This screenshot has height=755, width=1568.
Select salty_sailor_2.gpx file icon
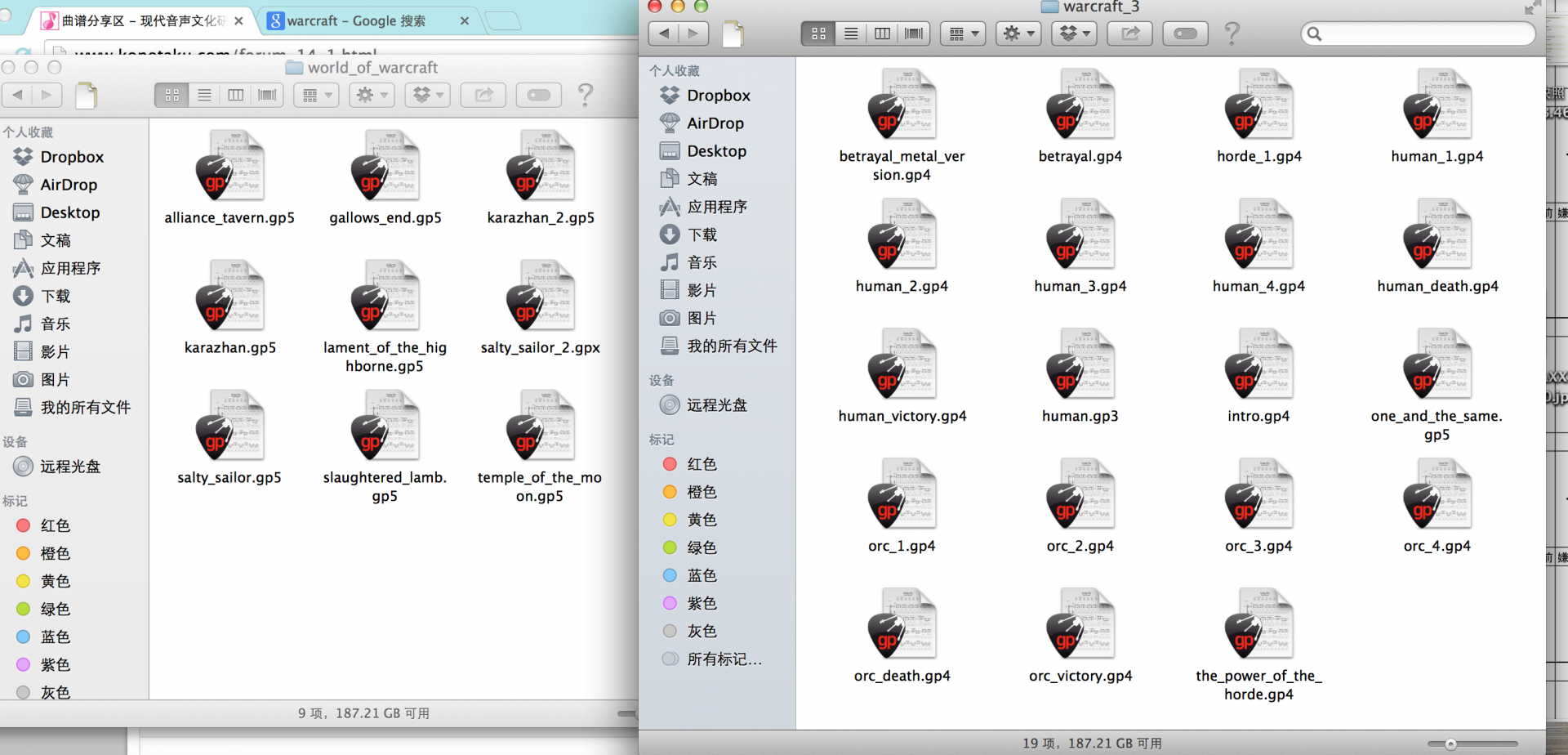[540, 296]
